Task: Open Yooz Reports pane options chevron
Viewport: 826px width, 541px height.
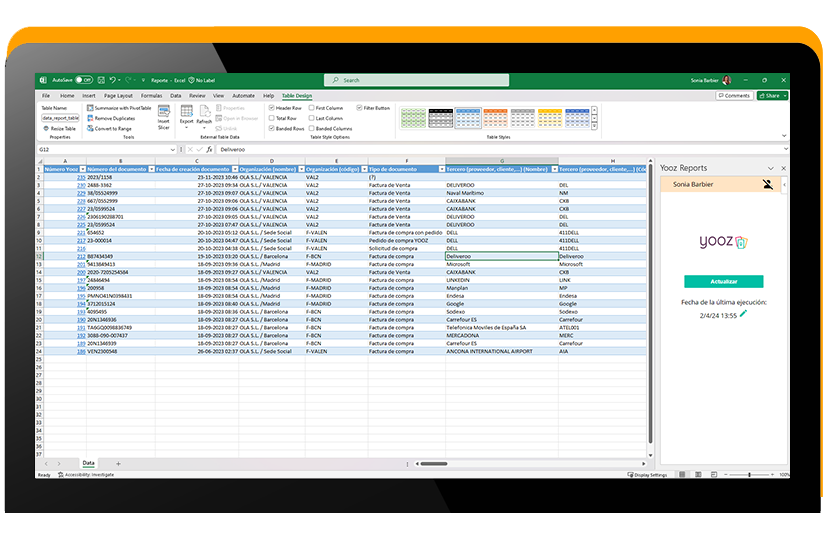Action: (771, 168)
